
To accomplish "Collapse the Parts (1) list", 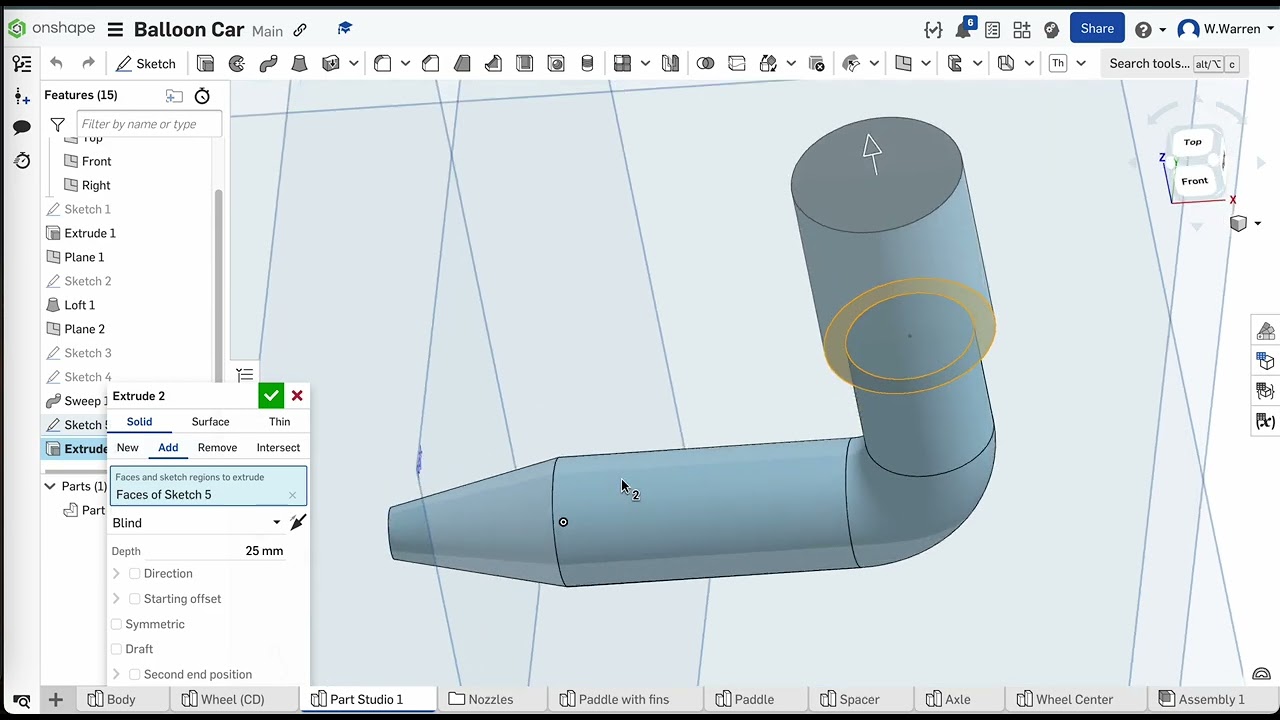I will [49, 486].
